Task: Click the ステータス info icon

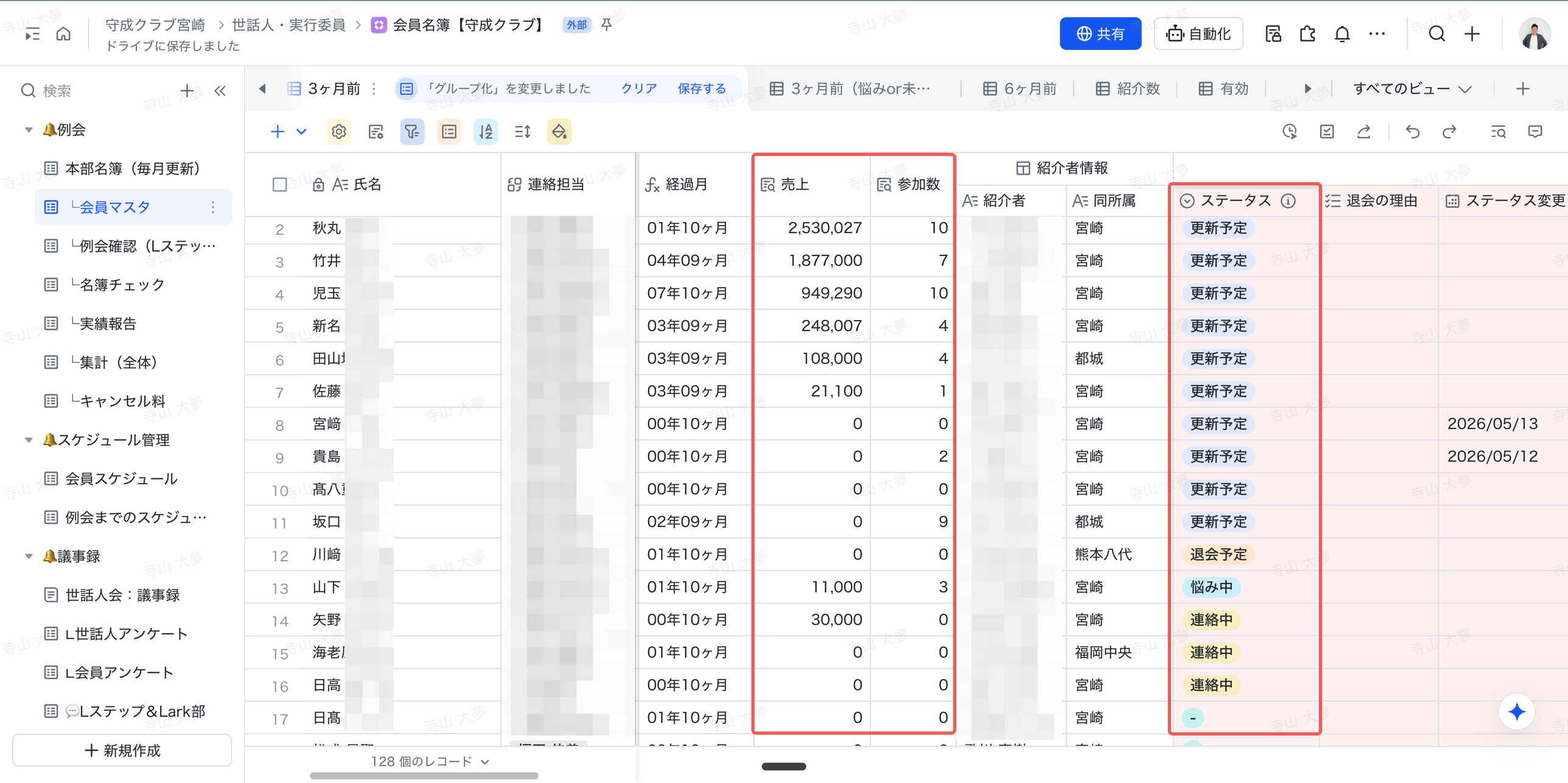Action: (1288, 201)
